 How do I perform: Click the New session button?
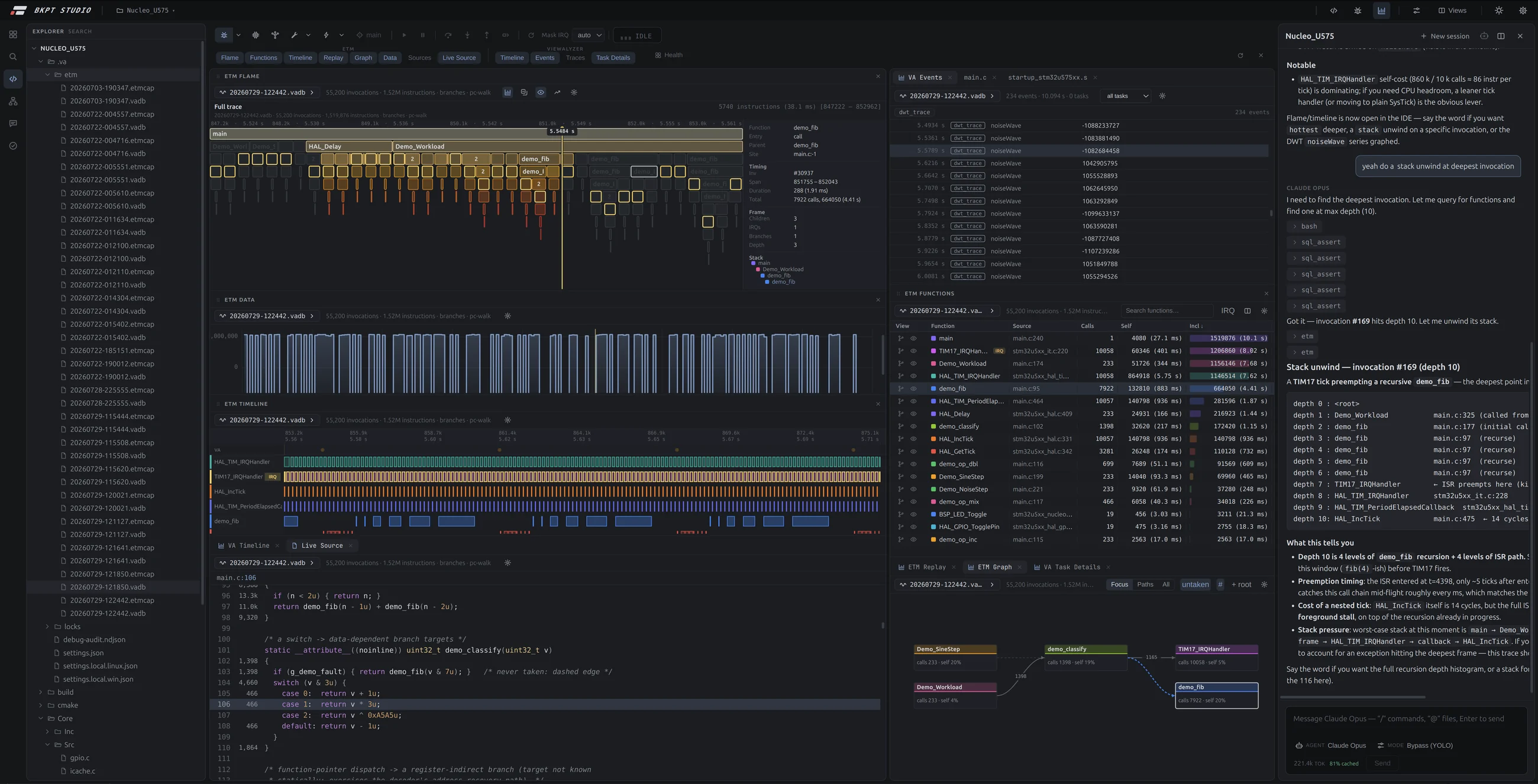(1445, 36)
